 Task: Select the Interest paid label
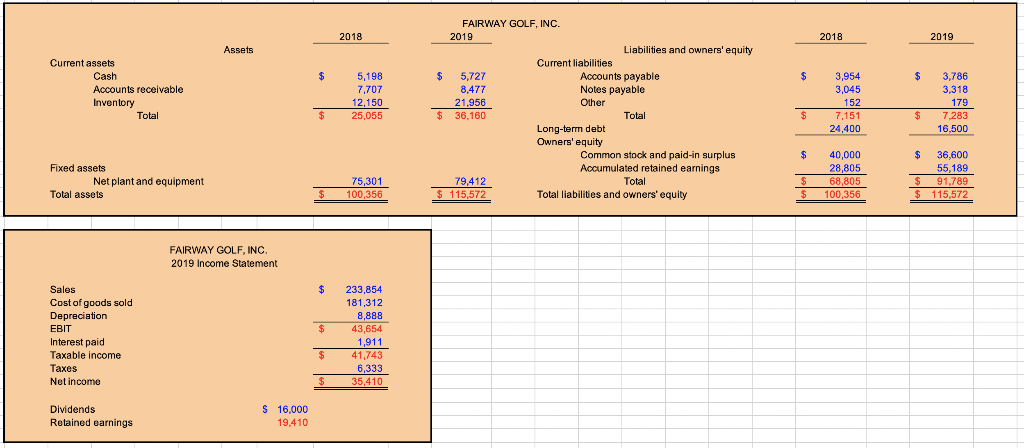pos(77,342)
